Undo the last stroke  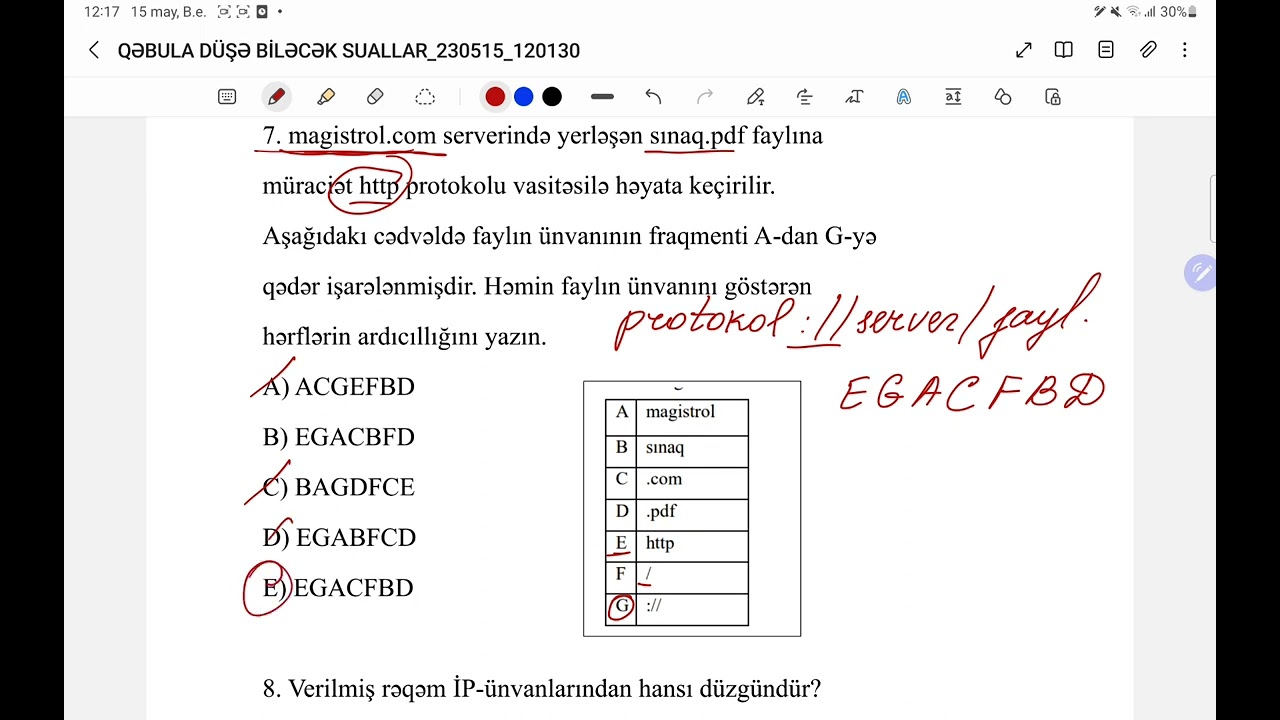653,97
